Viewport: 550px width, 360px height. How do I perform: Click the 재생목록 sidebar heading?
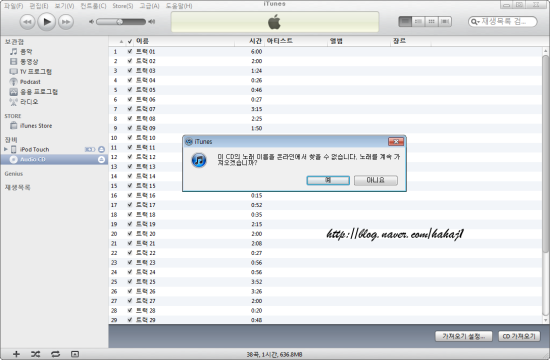pyautogui.click(x=17, y=187)
